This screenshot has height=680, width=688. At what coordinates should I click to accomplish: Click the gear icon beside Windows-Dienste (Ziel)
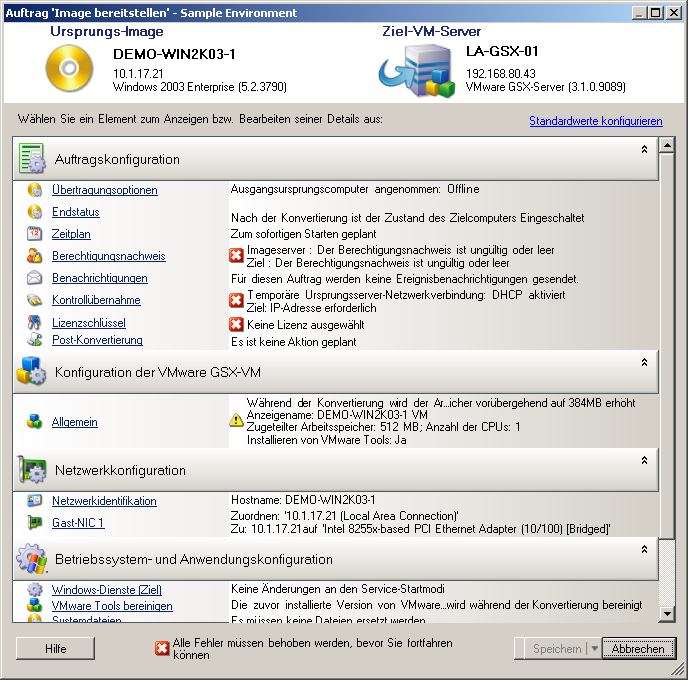tap(35, 589)
